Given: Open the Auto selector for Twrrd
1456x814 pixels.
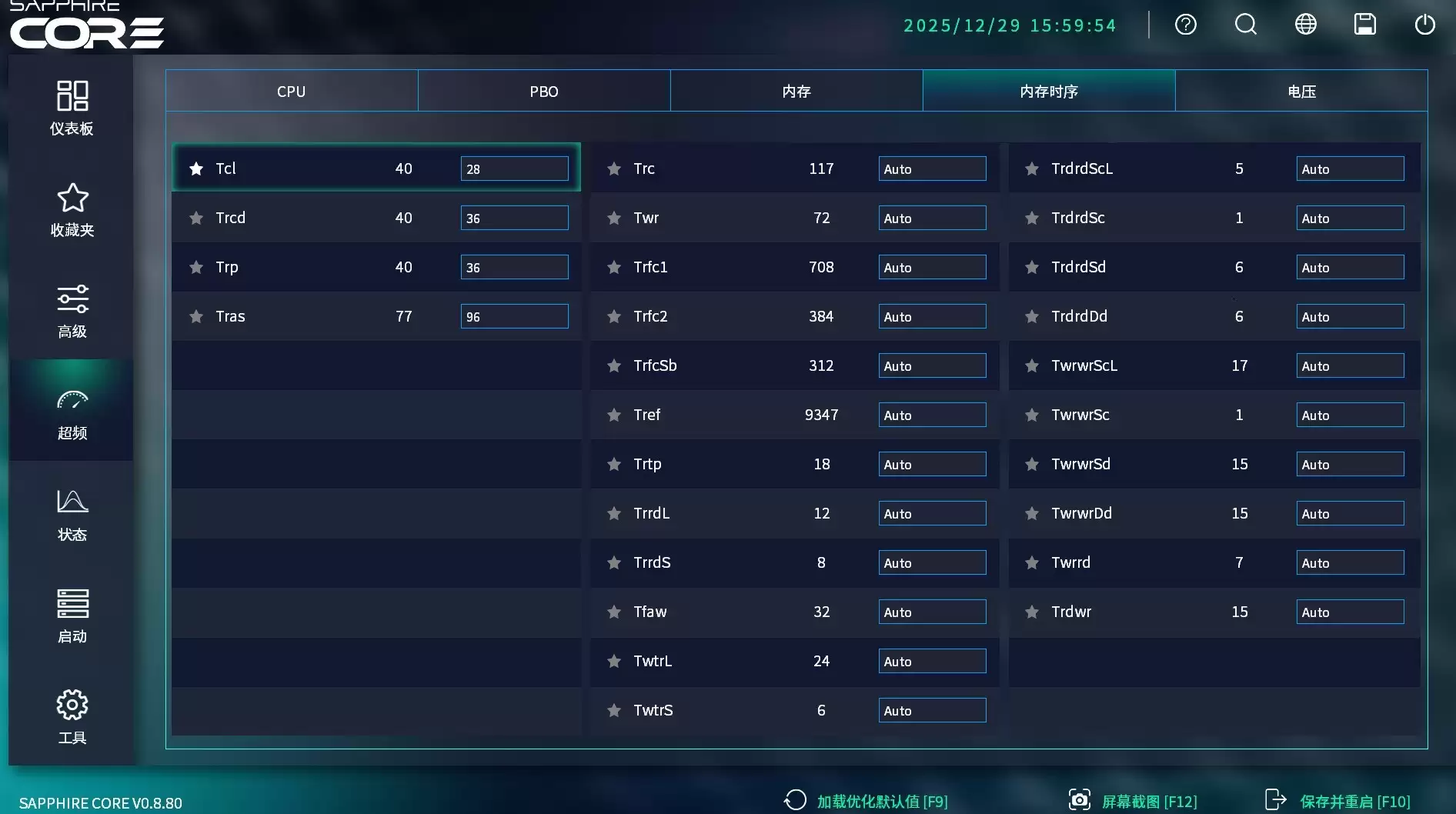Looking at the screenshot, I should [x=1350, y=562].
